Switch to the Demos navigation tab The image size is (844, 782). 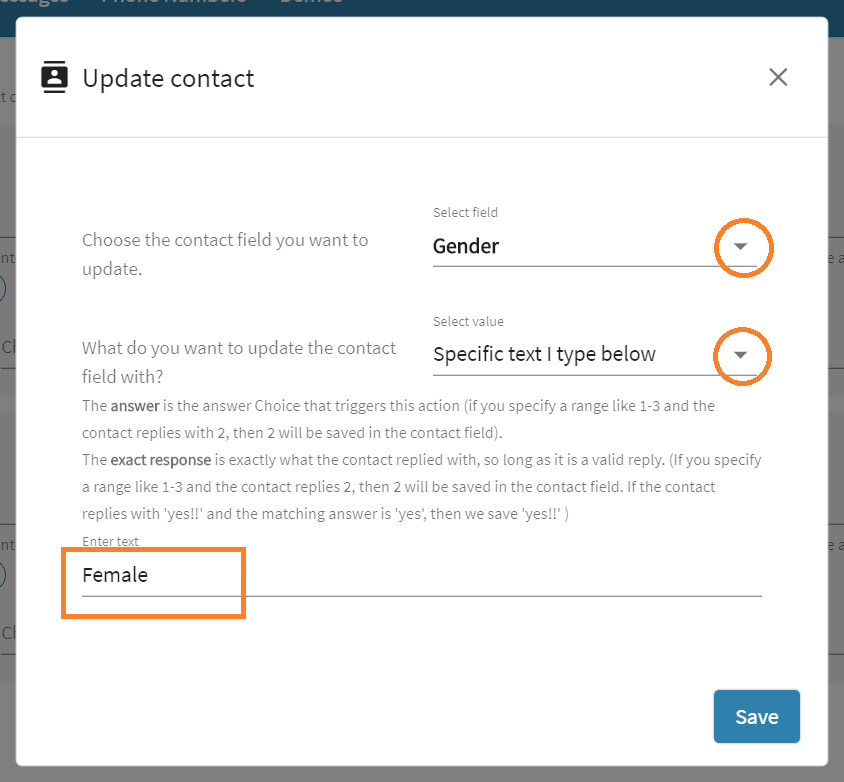click(310, 4)
